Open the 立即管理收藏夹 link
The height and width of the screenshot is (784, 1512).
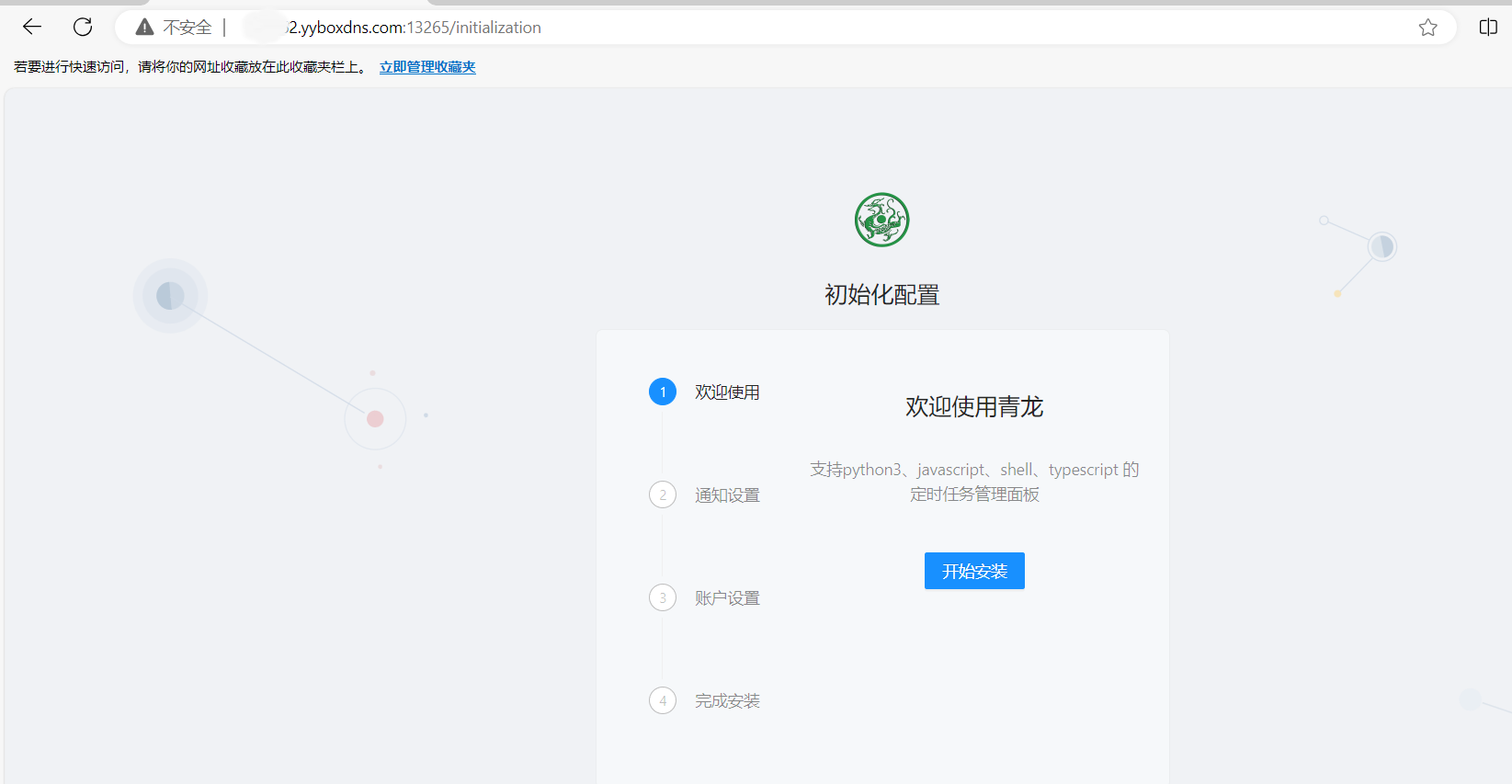427,67
